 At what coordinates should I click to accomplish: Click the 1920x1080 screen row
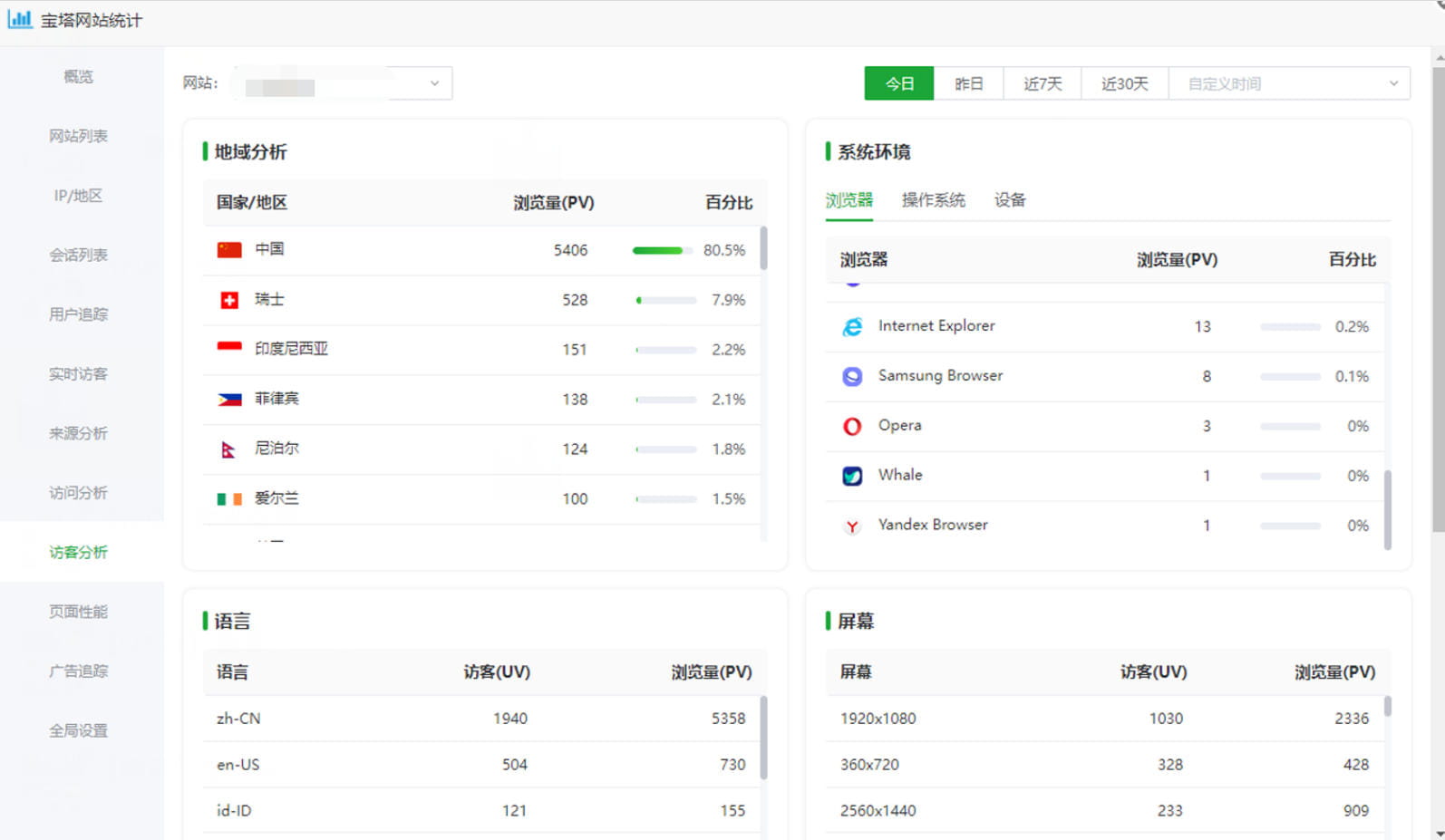1104,719
